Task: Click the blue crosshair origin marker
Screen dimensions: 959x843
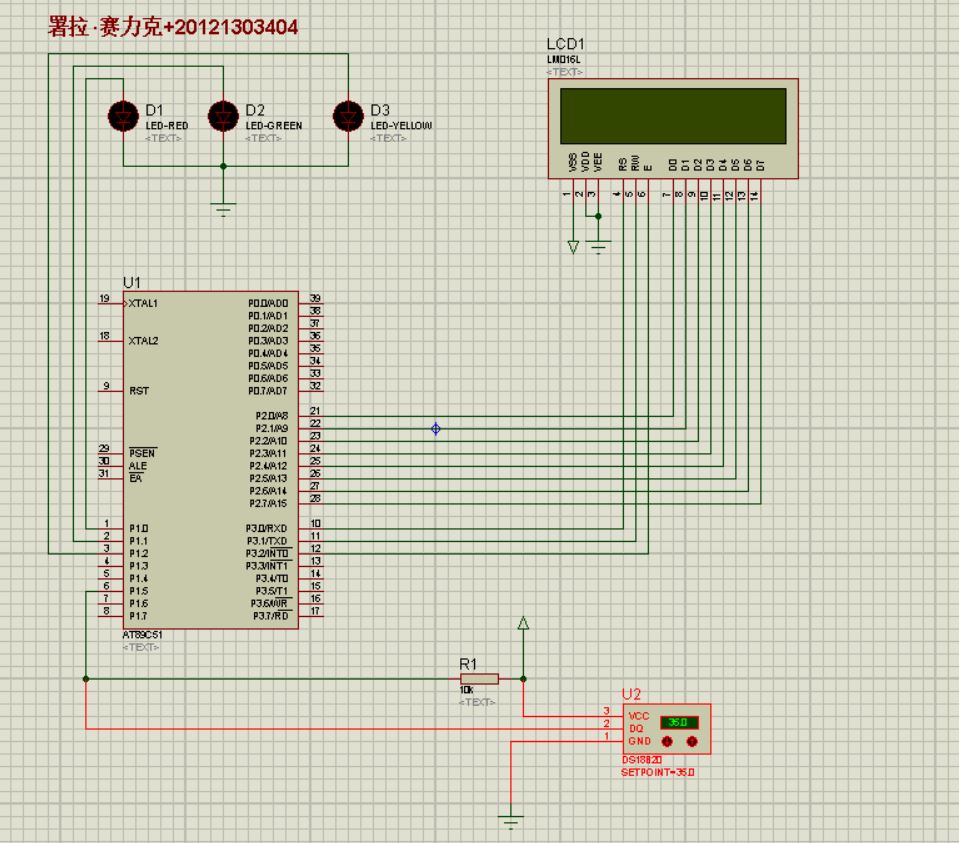Action: 435,429
